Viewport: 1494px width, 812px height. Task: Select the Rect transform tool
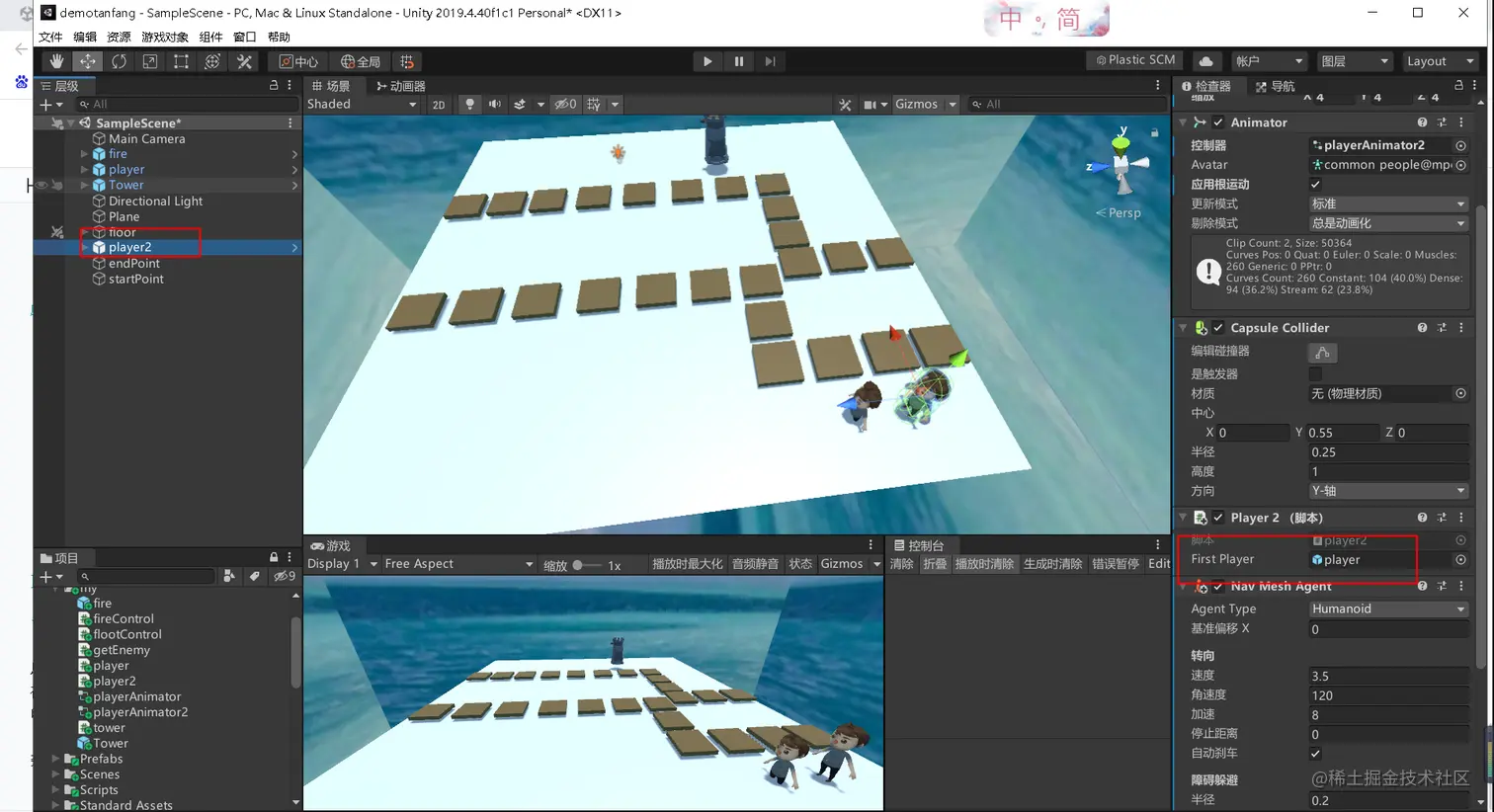(x=181, y=61)
